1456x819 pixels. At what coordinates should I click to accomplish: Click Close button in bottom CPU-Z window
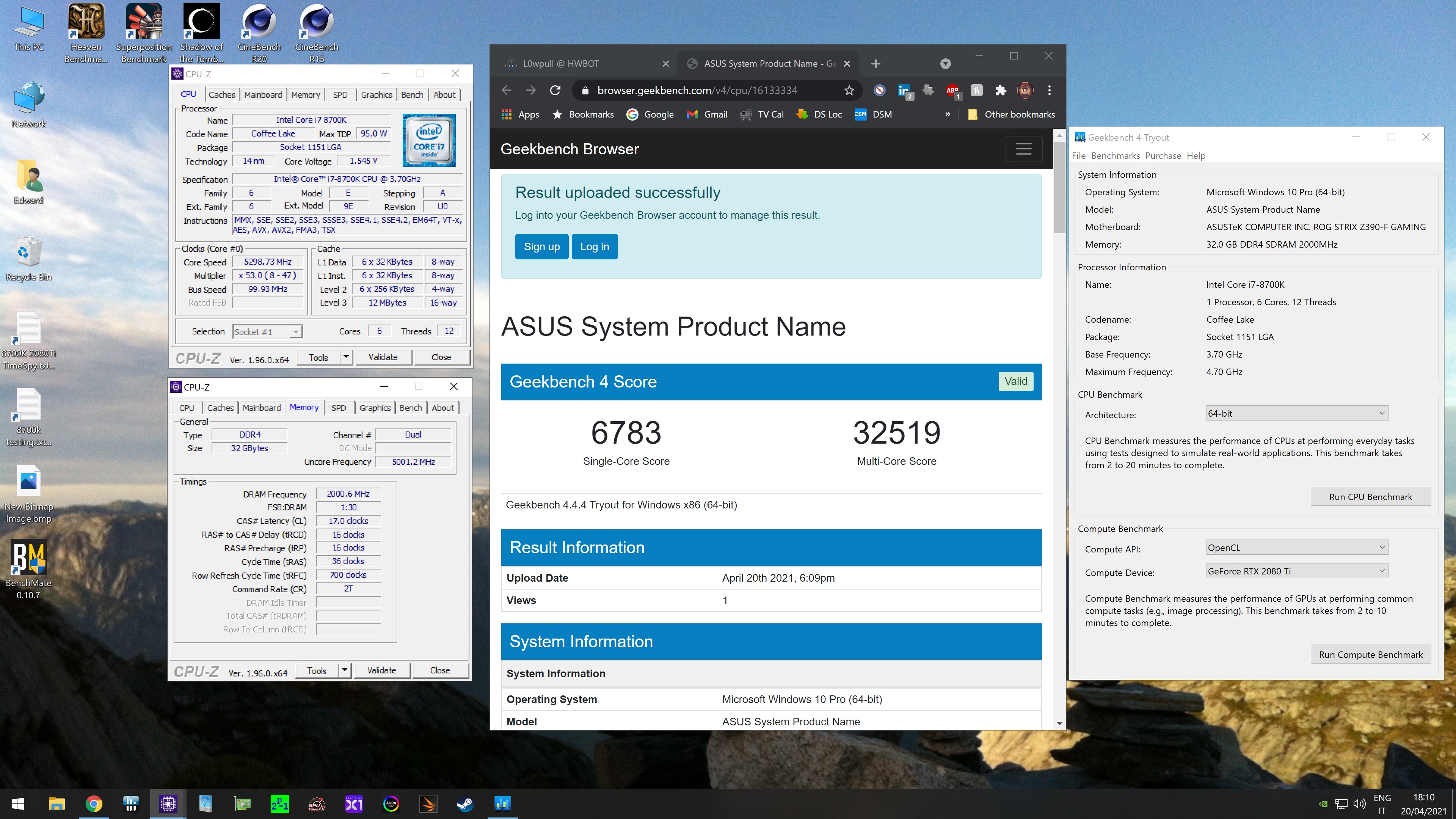tap(440, 670)
